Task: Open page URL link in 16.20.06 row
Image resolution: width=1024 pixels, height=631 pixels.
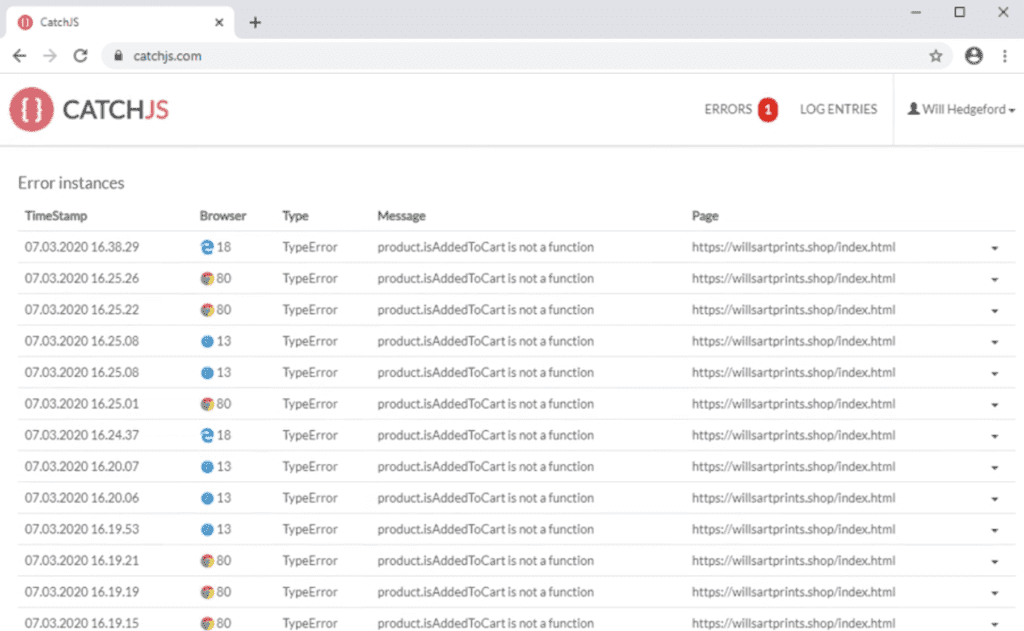Action: click(793, 498)
